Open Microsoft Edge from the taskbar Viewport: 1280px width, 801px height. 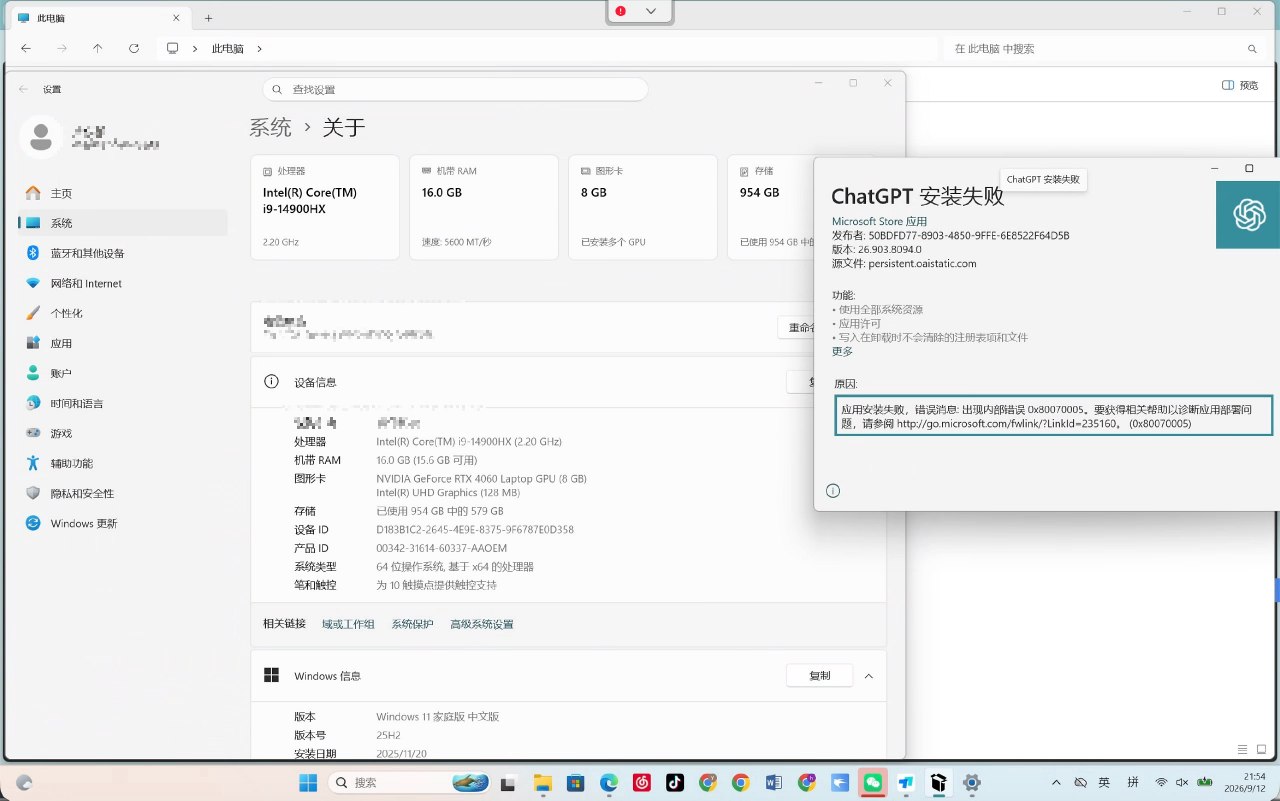click(609, 783)
